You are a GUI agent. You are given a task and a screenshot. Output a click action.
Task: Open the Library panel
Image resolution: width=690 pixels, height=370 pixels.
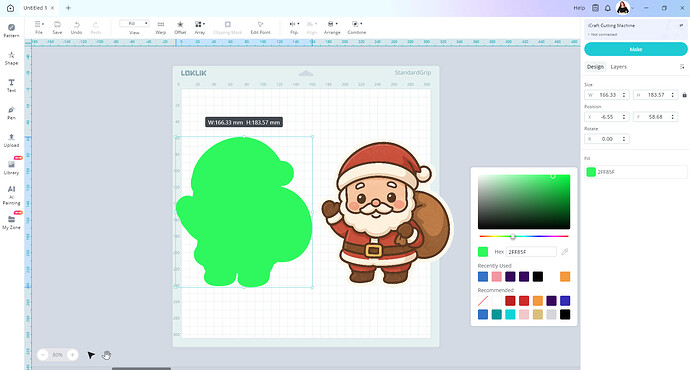click(x=11, y=167)
